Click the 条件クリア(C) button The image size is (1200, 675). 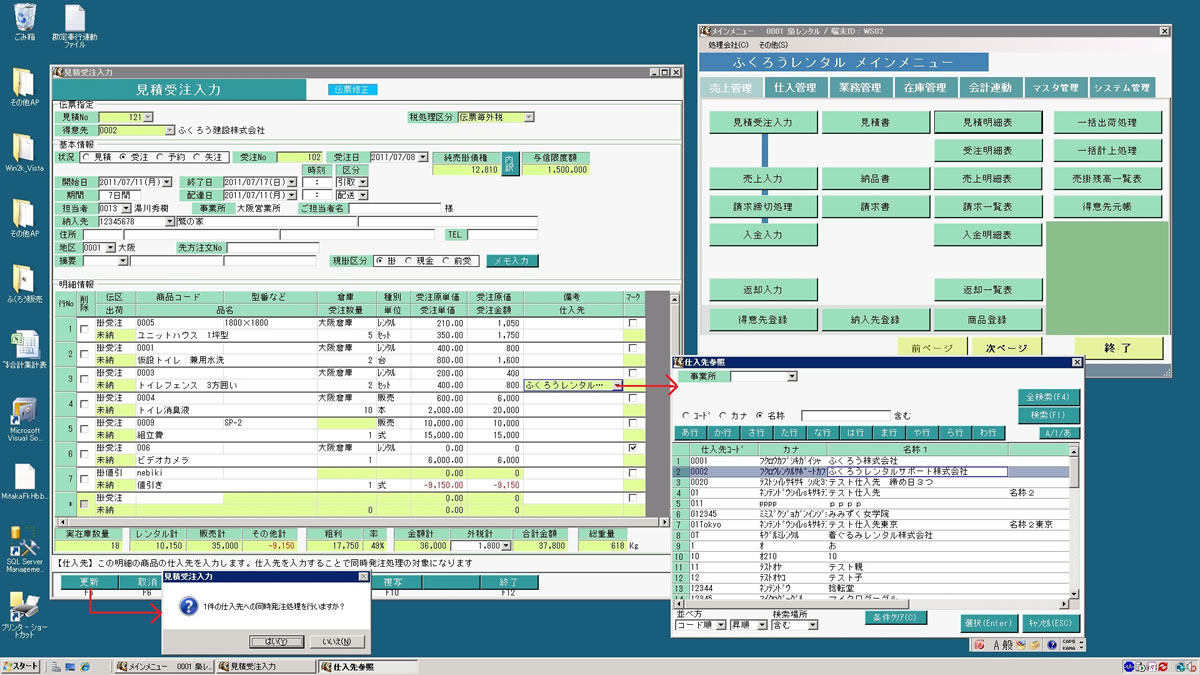click(x=896, y=617)
